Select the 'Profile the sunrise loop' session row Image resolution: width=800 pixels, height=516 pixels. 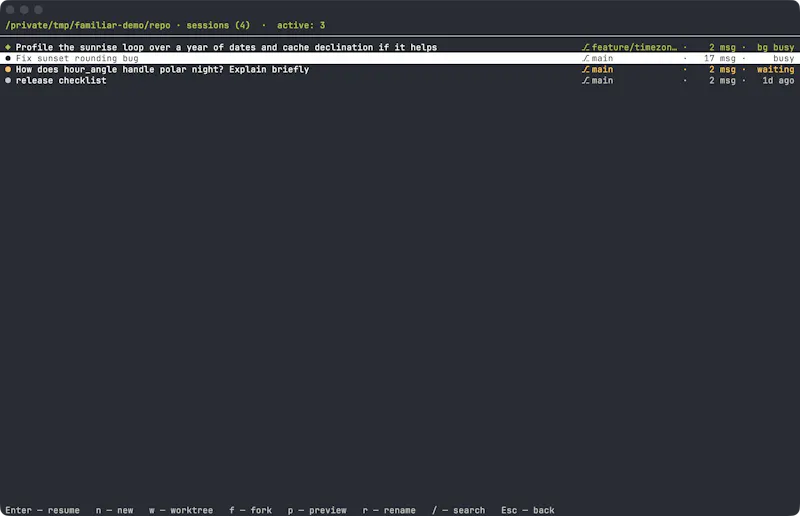[x=400, y=47]
